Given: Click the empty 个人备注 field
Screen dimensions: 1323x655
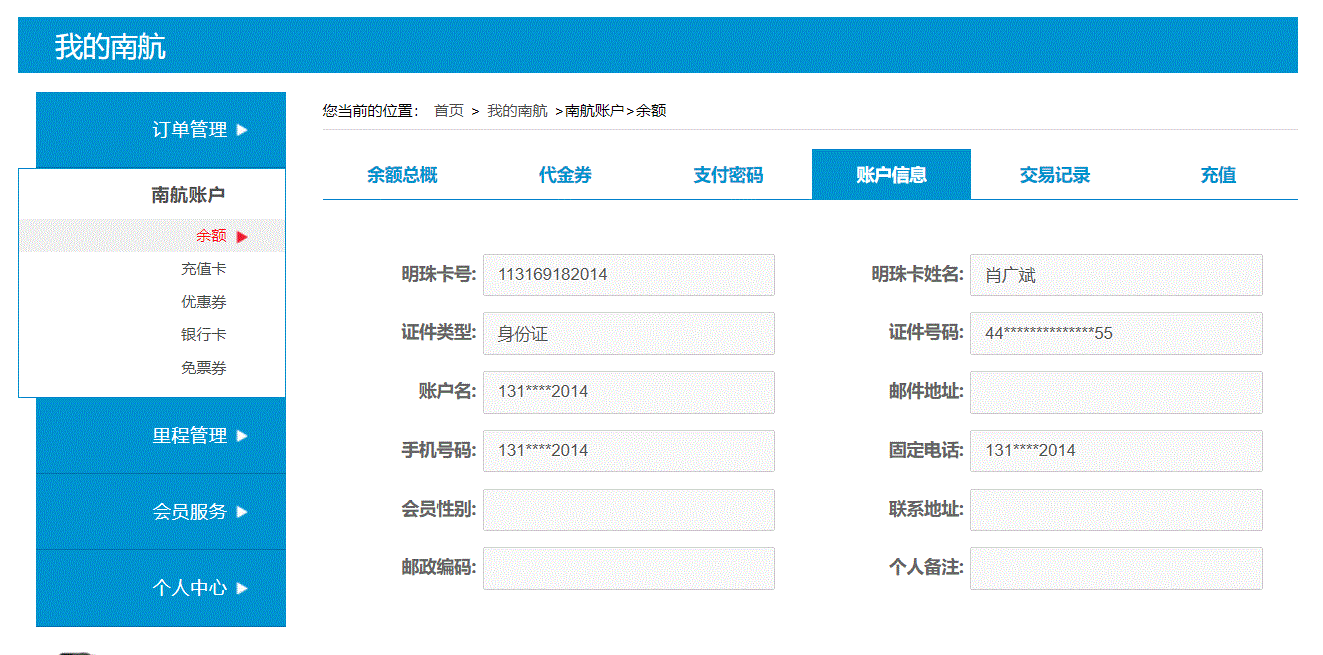Looking at the screenshot, I should (1116, 569).
